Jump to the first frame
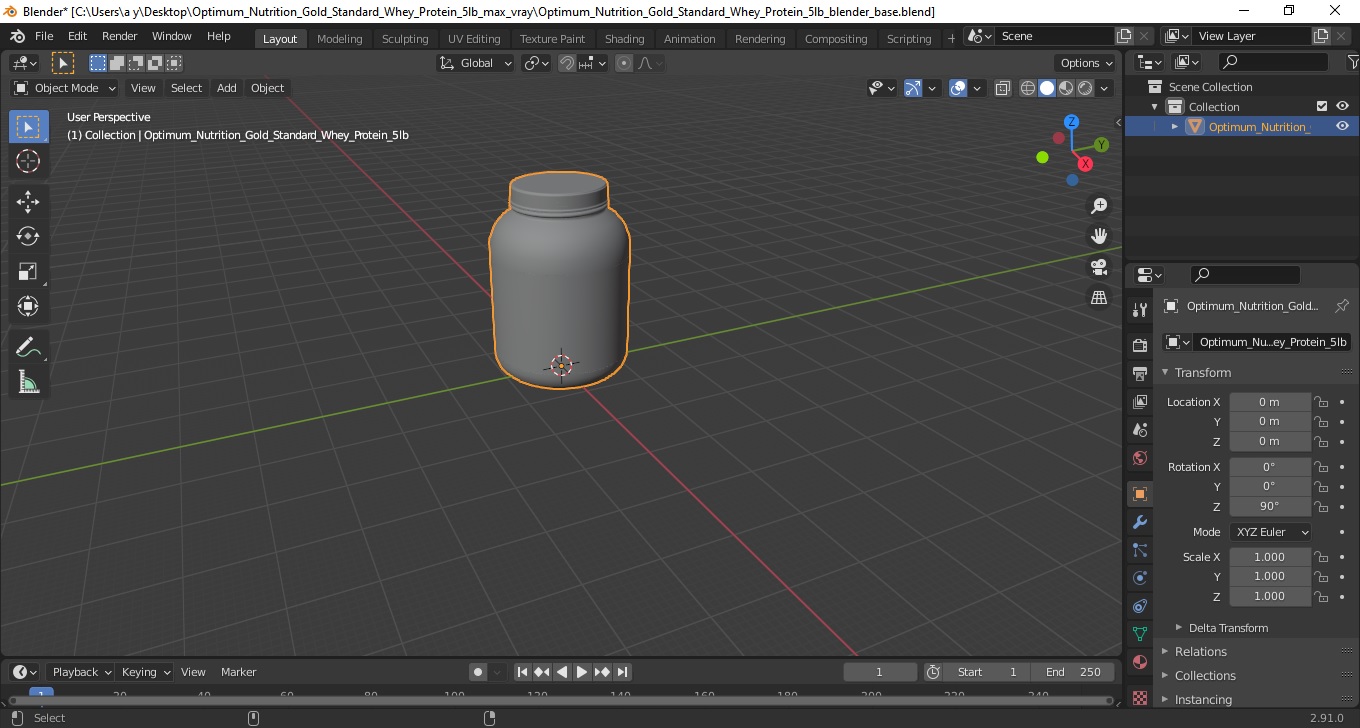Viewport: 1360px width, 728px height. [x=522, y=672]
